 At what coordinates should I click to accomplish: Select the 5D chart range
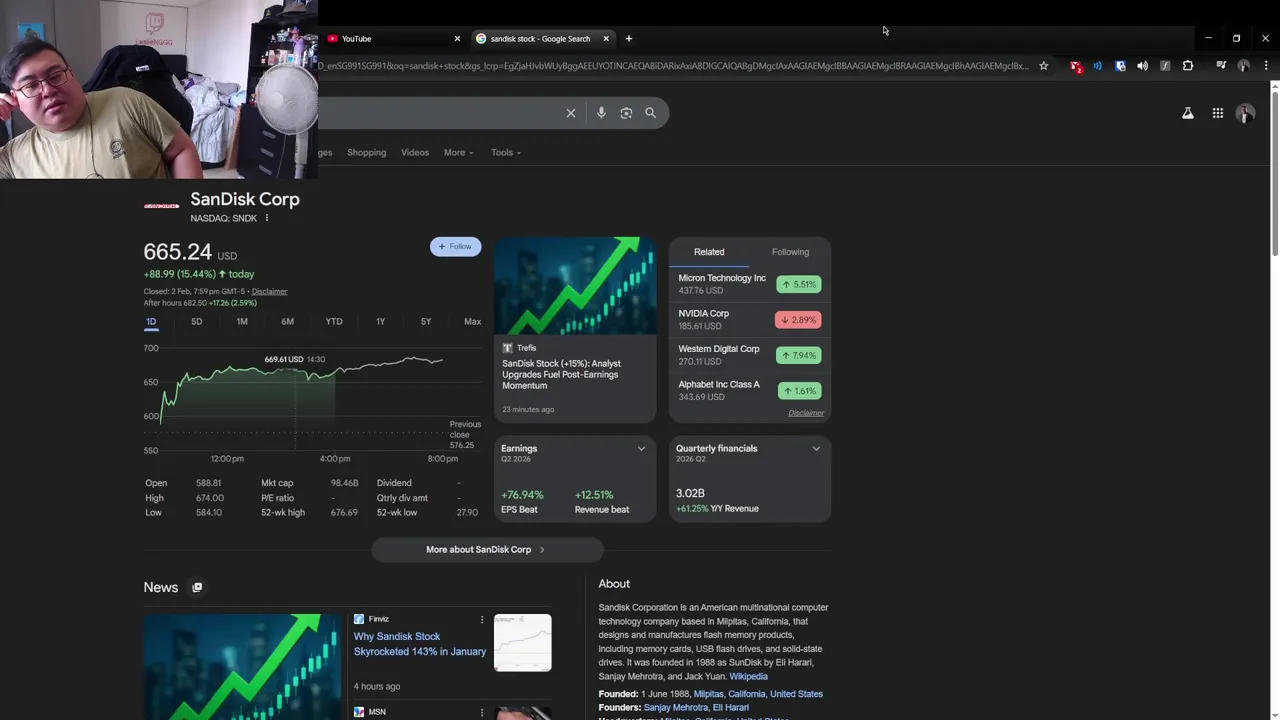196,321
